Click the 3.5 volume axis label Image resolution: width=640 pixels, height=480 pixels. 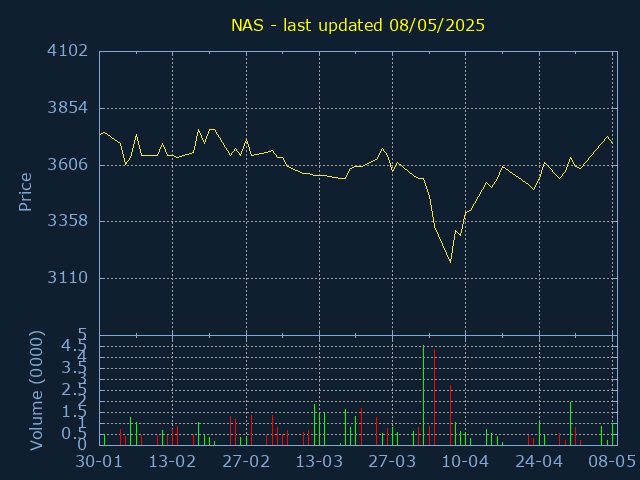tap(74, 368)
